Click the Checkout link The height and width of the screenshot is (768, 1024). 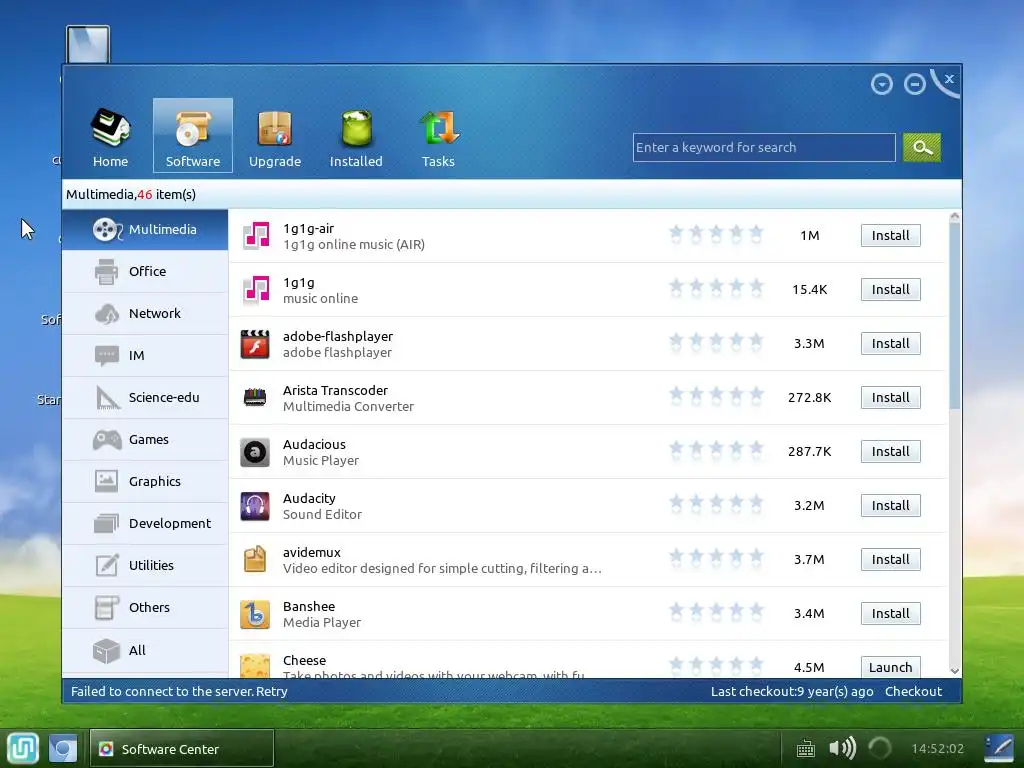coord(913,692)
